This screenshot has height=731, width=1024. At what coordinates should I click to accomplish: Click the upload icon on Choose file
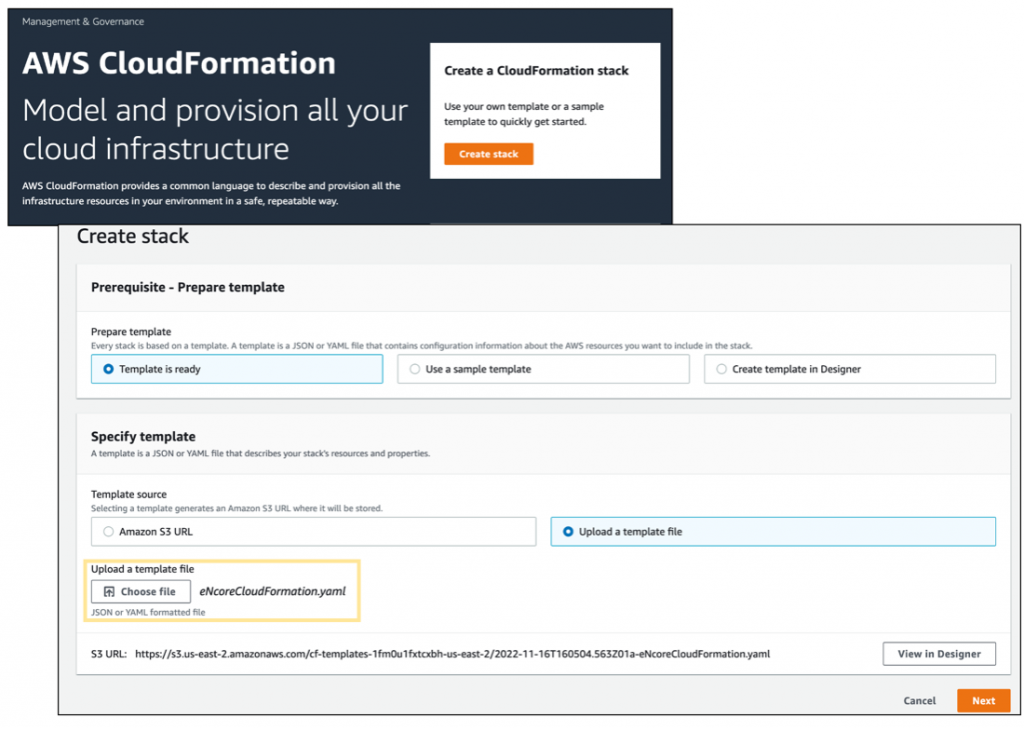pyautogui.click(x=109, y=592)
